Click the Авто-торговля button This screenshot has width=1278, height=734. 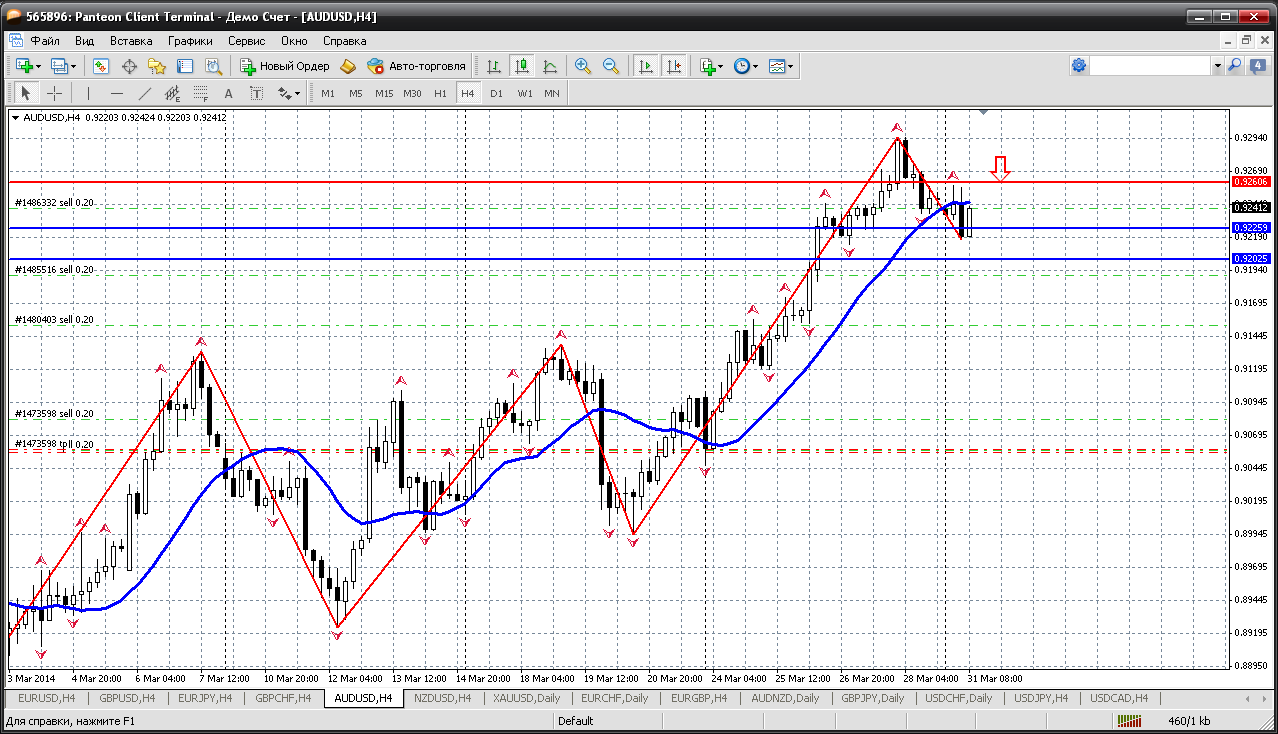click(x=417, y=66)
